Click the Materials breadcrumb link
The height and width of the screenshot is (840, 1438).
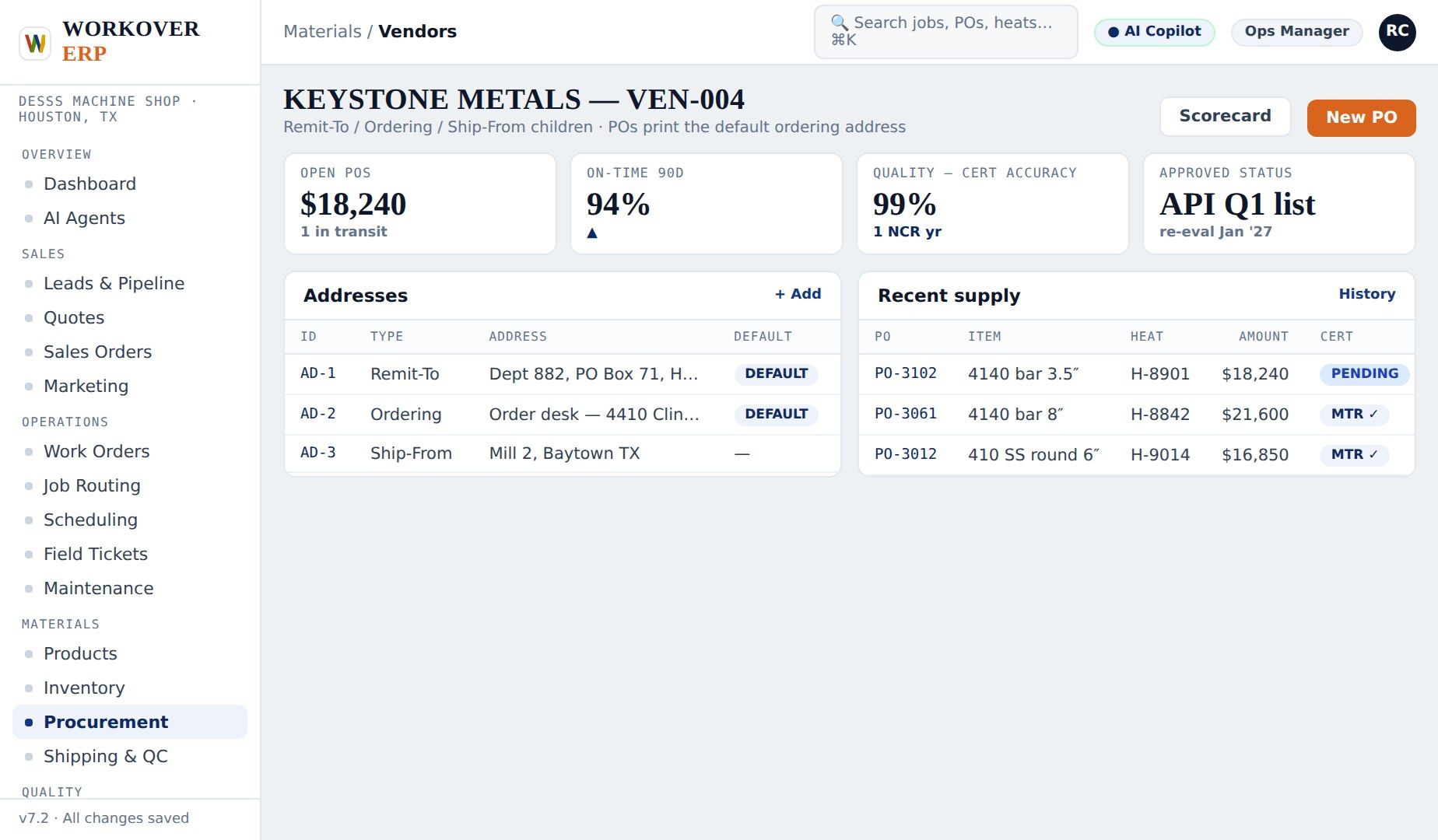[322, 32]
